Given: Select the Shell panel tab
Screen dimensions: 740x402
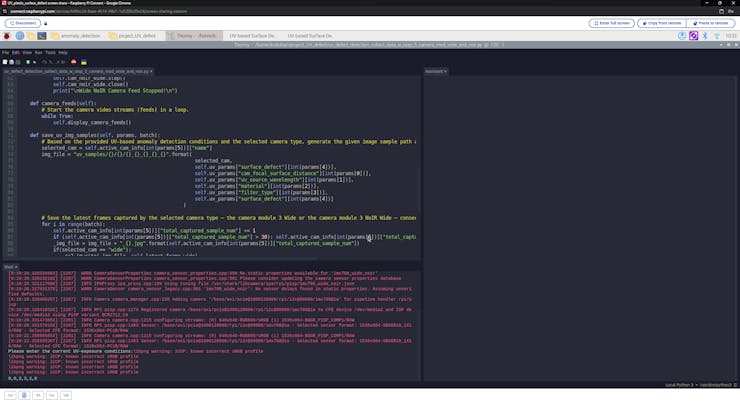Looking at the screenshot, I should [x=10, y=267].
